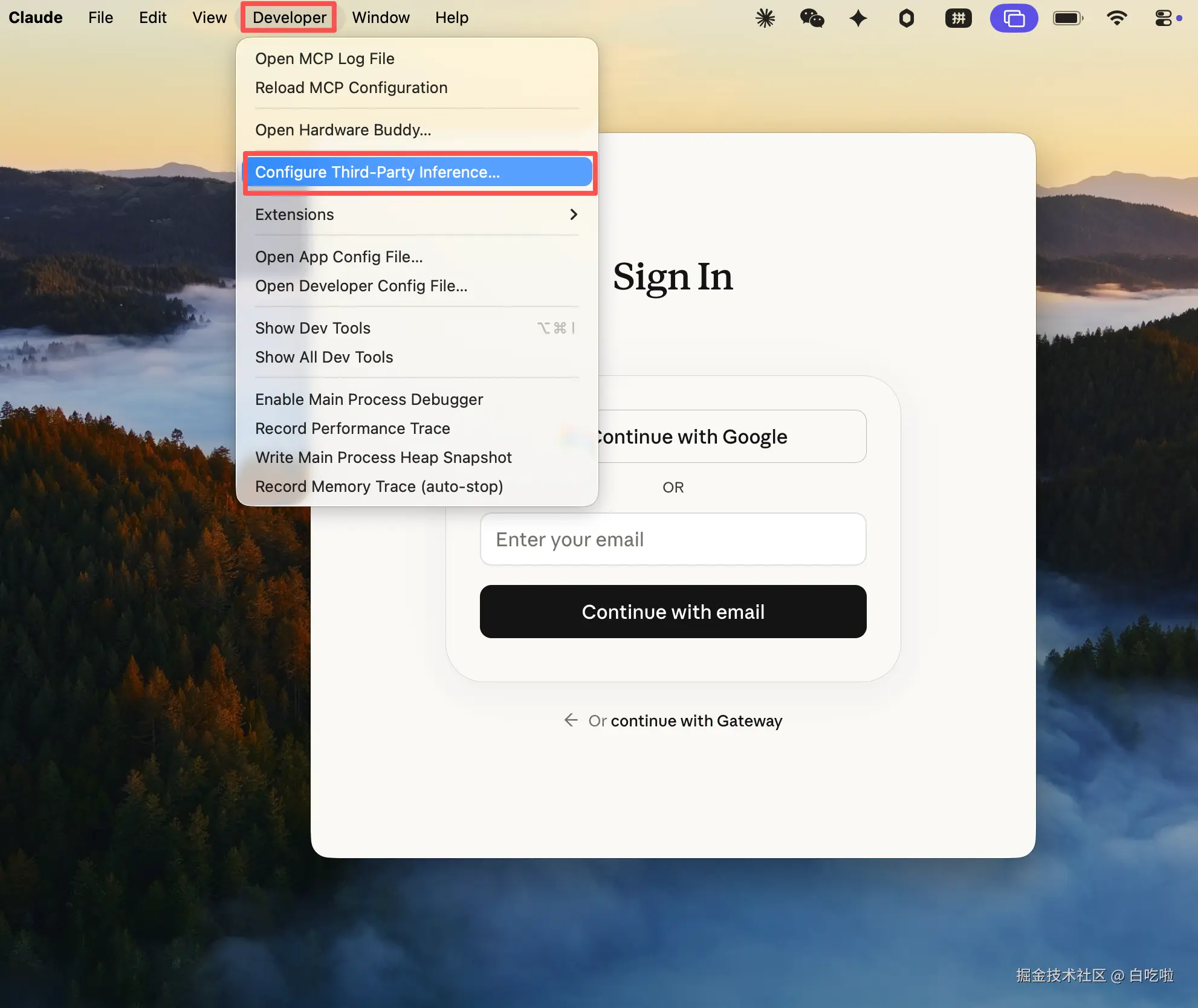Open the Window menu
1198x1008 pixels.
coord(381,18)
